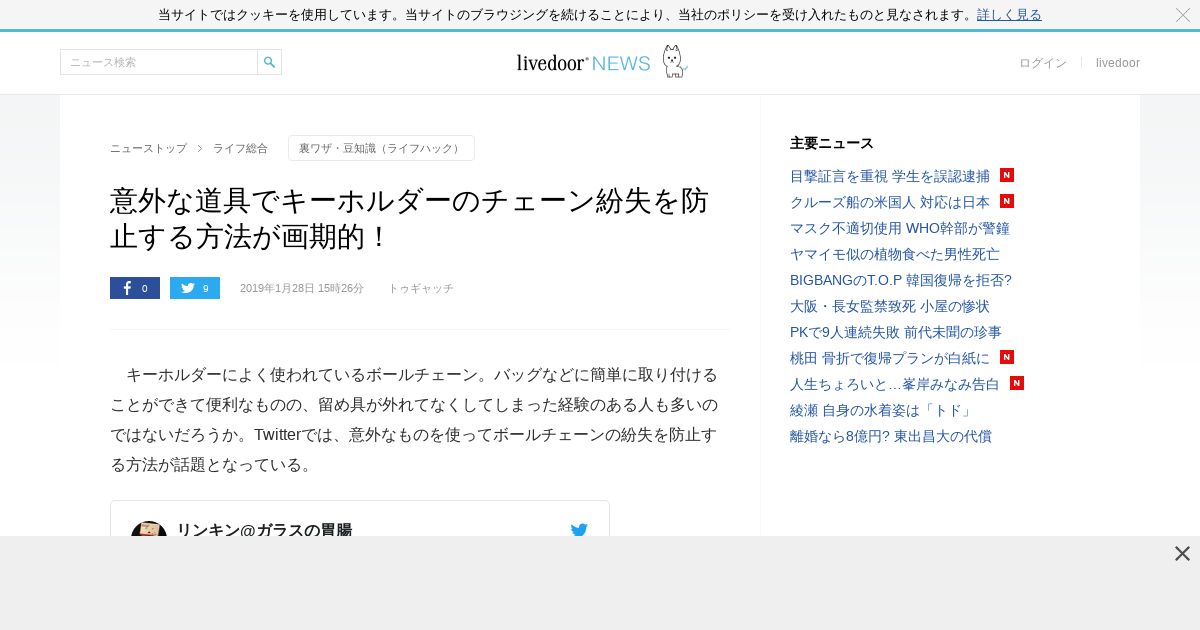Screen dimensions: 1200x630
Task: Open 離婚なら8億円? 東出昌大の代償 headline
Action: click(x=891, y=436)
